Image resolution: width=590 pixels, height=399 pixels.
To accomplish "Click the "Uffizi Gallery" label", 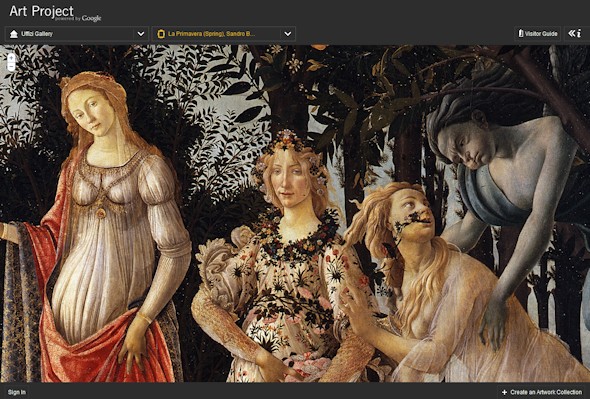I will click(x=37, y=34).
